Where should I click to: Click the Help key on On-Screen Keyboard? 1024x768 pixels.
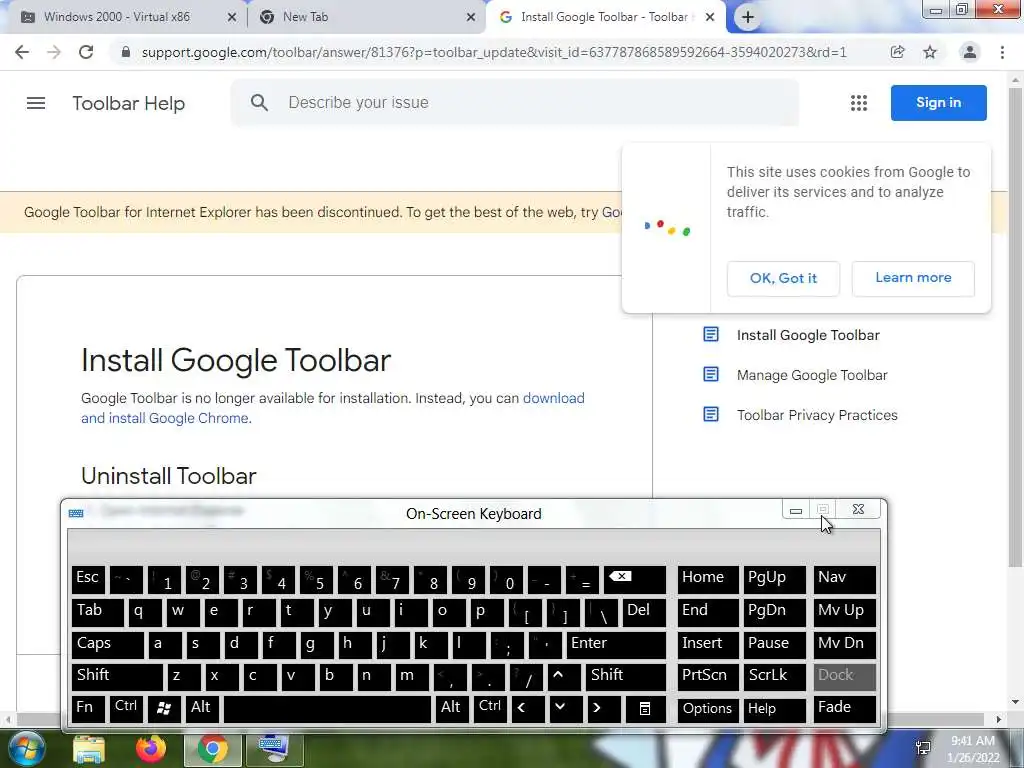[x=775, y=709]
